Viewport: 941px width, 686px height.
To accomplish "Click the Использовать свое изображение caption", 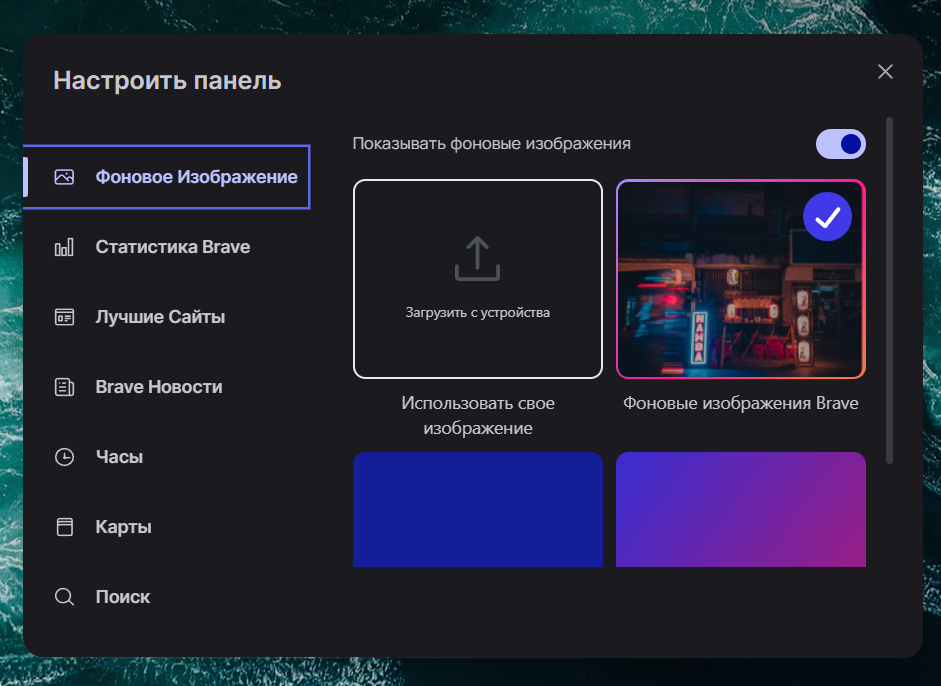I will [478, 415].
